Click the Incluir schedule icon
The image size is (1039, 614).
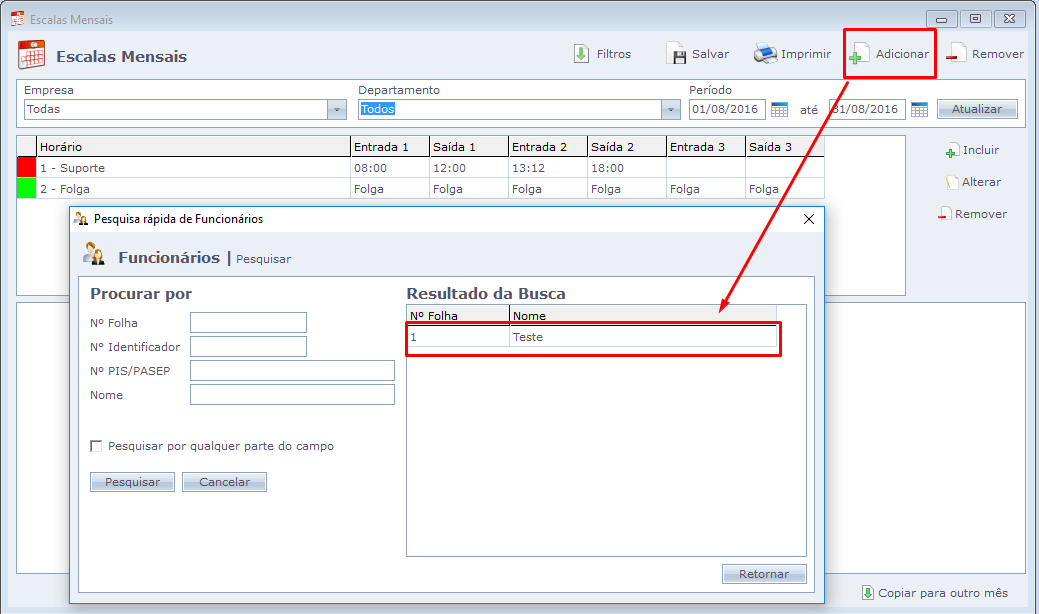(952, 151)
